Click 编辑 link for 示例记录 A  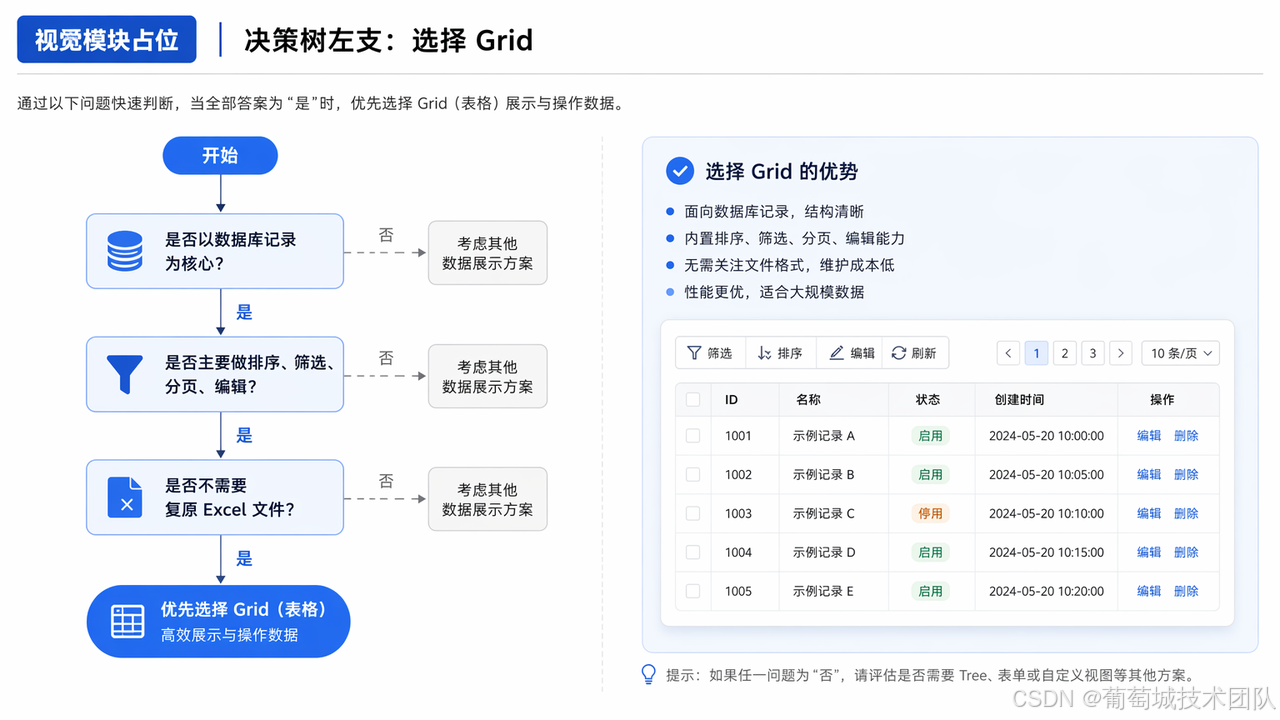click(x=1149, y=436)
